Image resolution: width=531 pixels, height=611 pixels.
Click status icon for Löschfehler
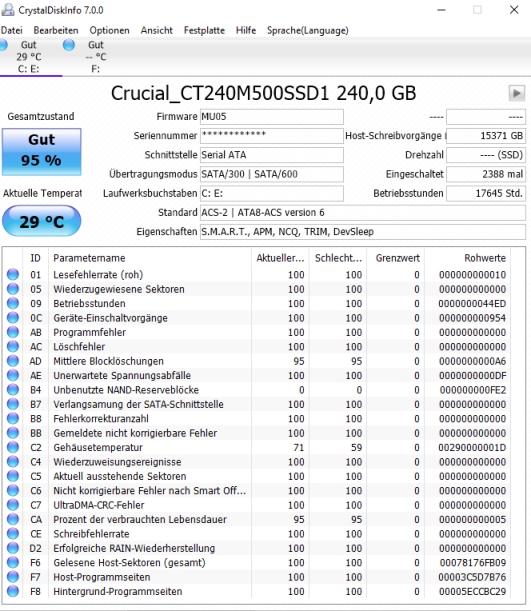[x=13, y=346]
